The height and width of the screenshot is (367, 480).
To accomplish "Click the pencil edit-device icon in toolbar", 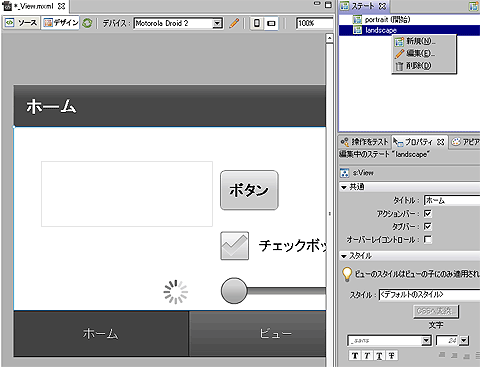I will click(x=234, y=23).
